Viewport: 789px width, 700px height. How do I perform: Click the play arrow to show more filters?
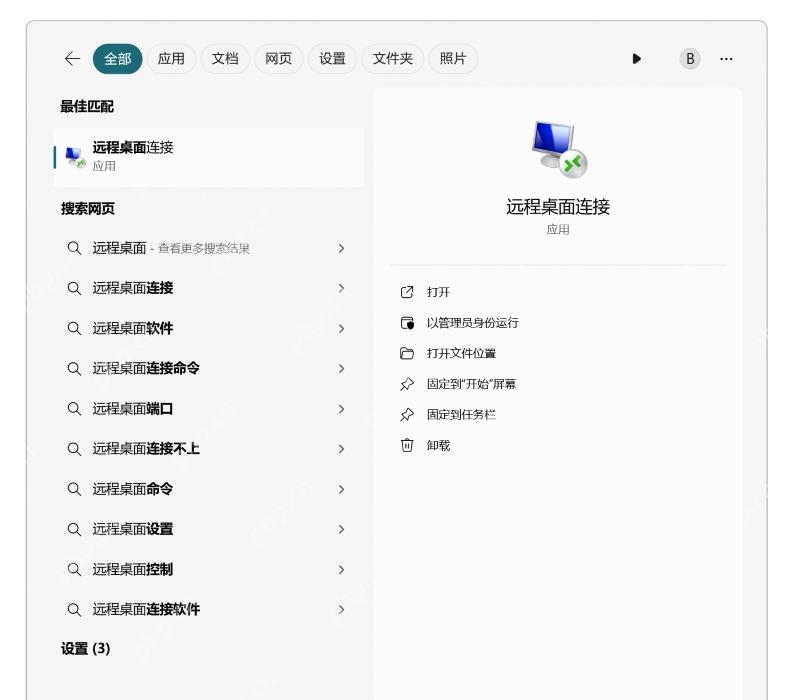pos(637,59)
